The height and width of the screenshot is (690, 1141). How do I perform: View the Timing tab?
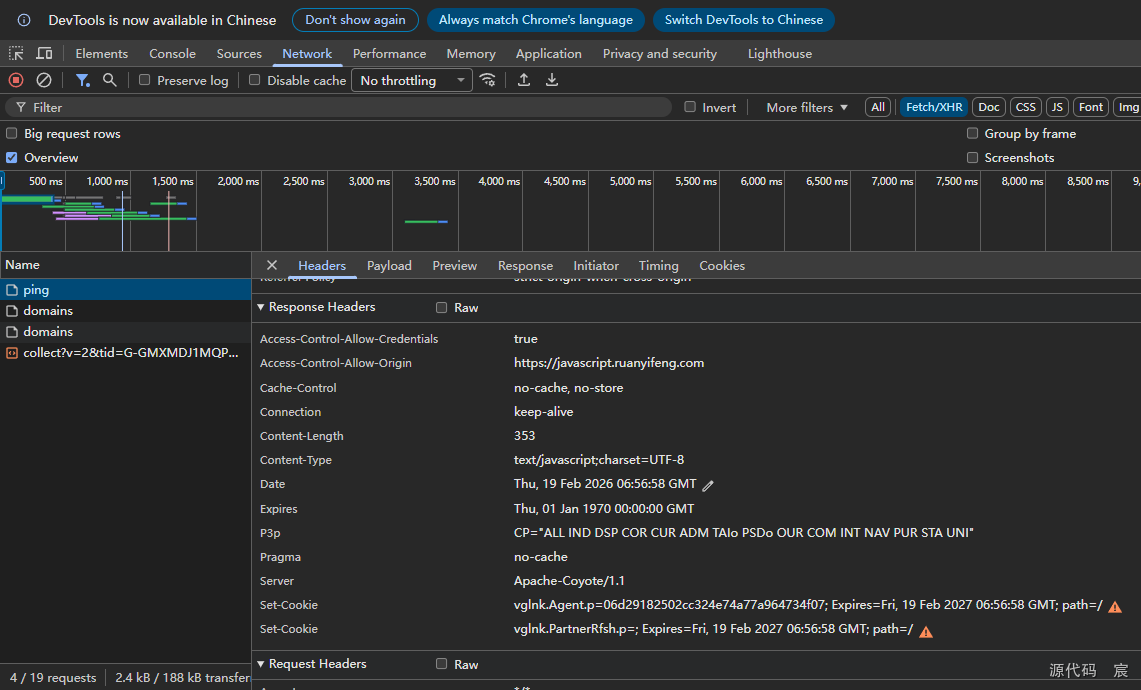click(x=659, y=266)
